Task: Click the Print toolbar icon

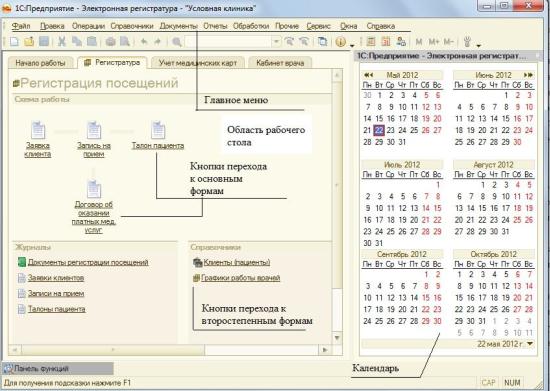Action: [x=110, y=42]
